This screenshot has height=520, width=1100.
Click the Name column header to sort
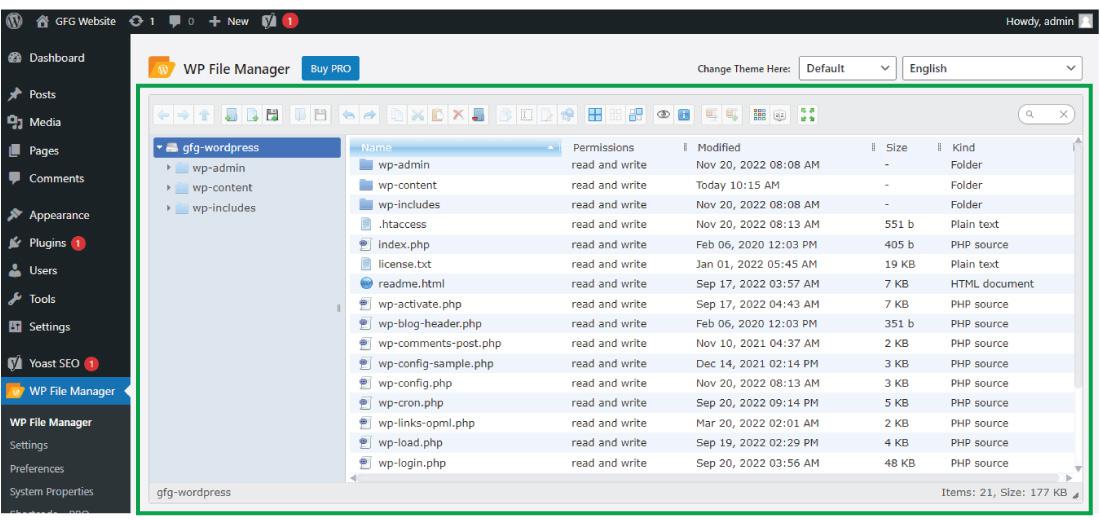[x=457, y=147]
